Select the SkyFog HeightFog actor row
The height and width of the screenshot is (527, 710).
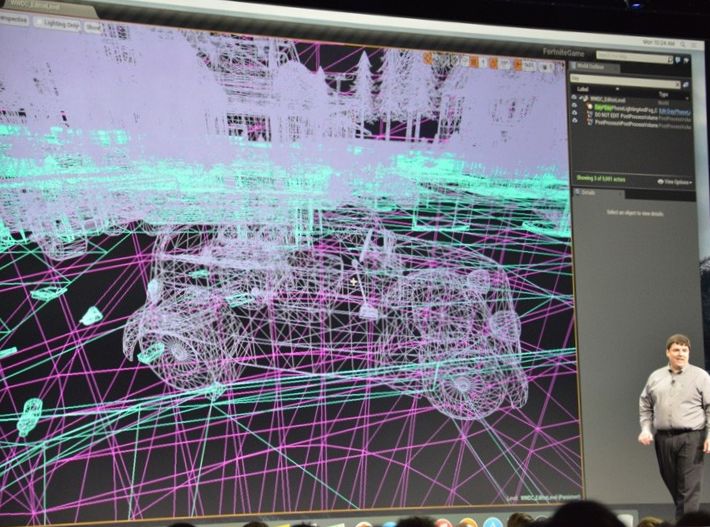click(x=630, y=109)
